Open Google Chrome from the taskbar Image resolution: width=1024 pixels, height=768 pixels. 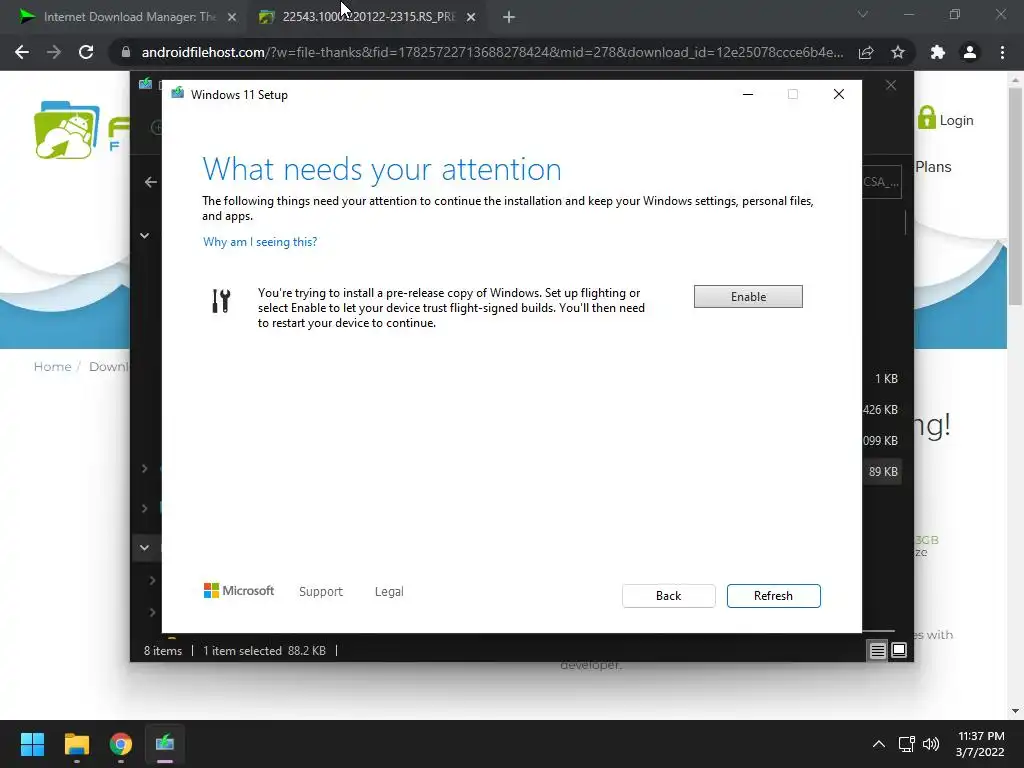(121, 744)
